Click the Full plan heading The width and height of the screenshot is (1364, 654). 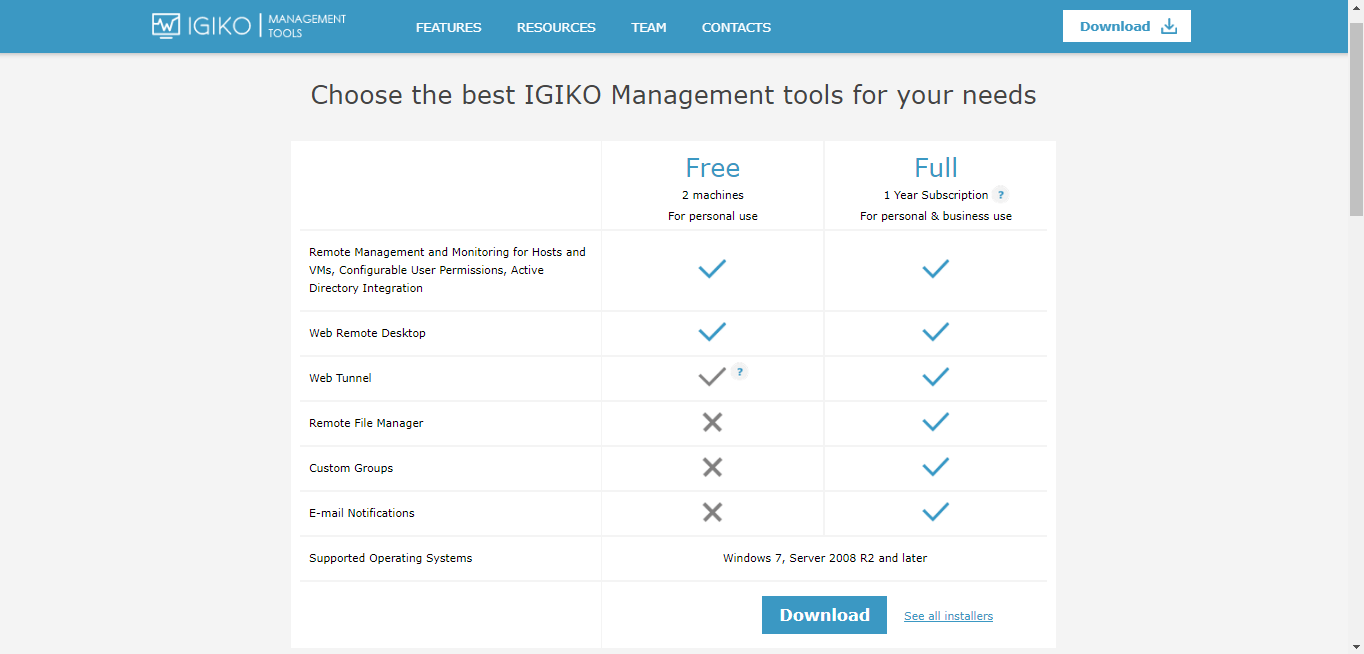(936, 167)
